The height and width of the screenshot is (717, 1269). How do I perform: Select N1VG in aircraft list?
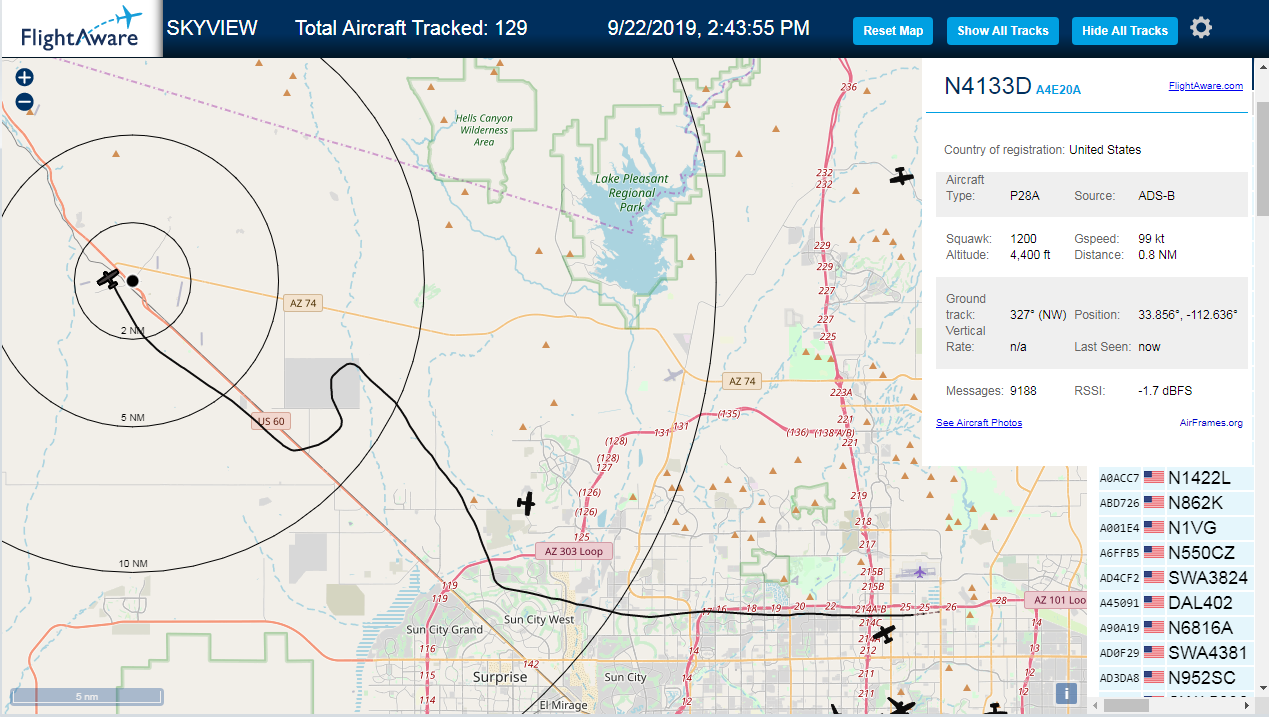(x=1191, y=528)
